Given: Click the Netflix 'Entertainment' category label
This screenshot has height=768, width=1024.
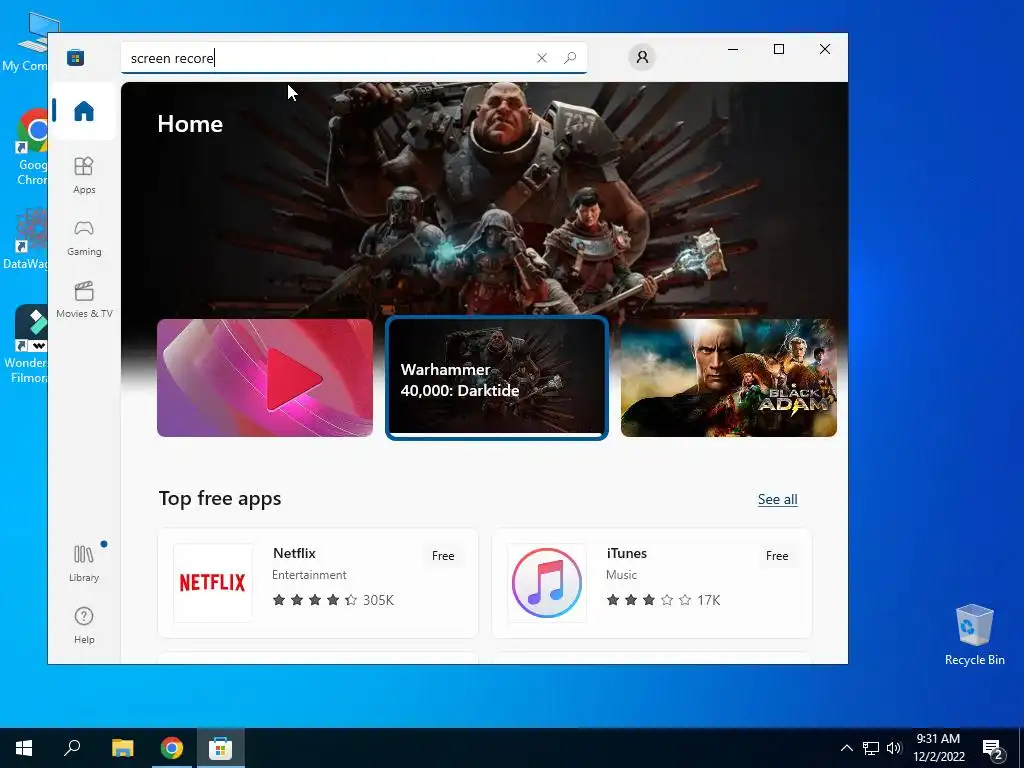Looking at the screenshot, I should pos(309,575).
